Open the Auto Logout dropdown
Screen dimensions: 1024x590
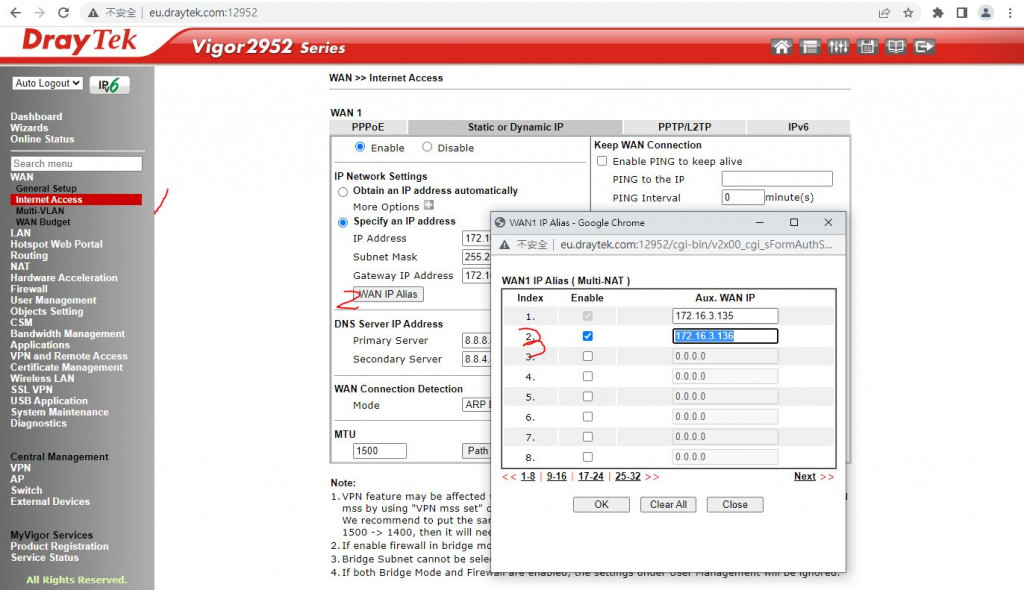[x=48, y=83]
